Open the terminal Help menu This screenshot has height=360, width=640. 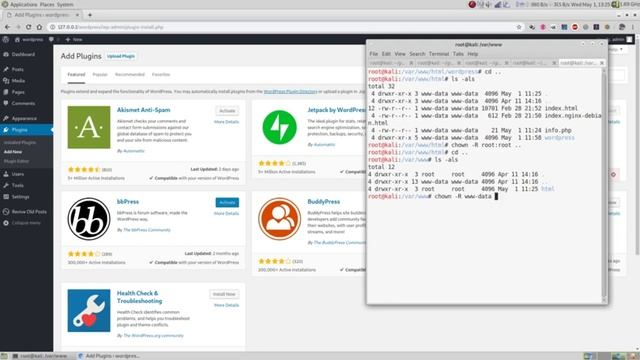click(473, 54)
